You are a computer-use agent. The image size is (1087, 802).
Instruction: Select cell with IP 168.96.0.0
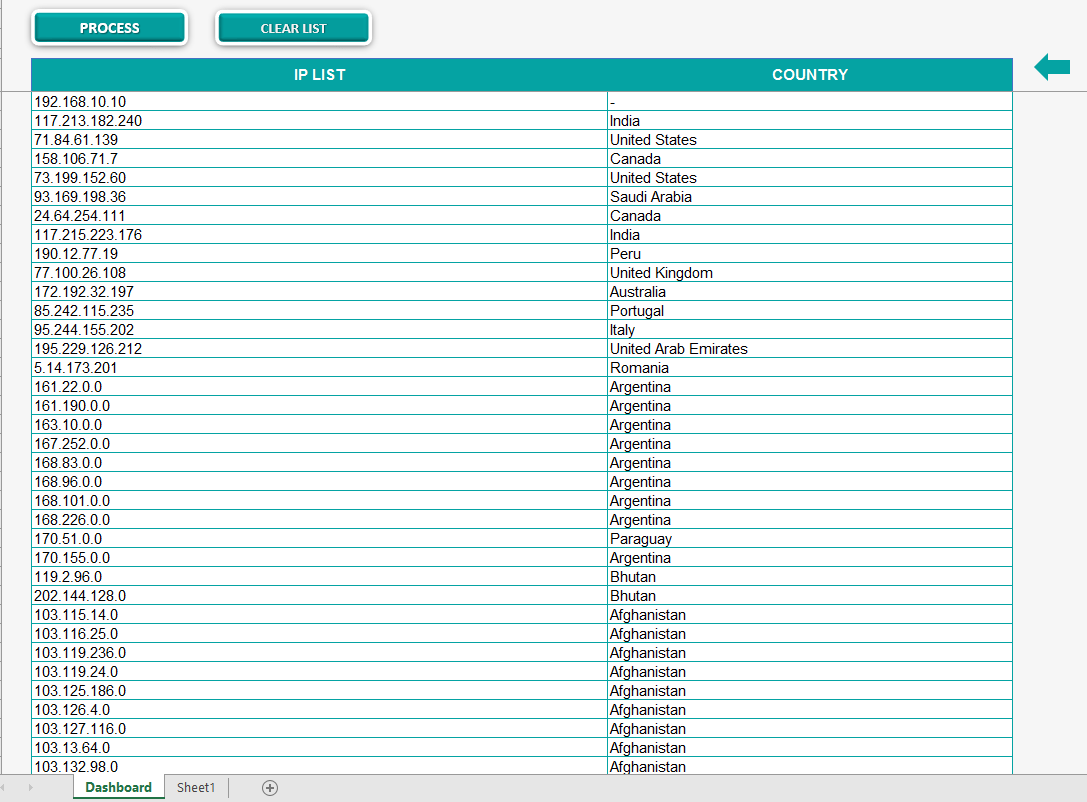320,482
